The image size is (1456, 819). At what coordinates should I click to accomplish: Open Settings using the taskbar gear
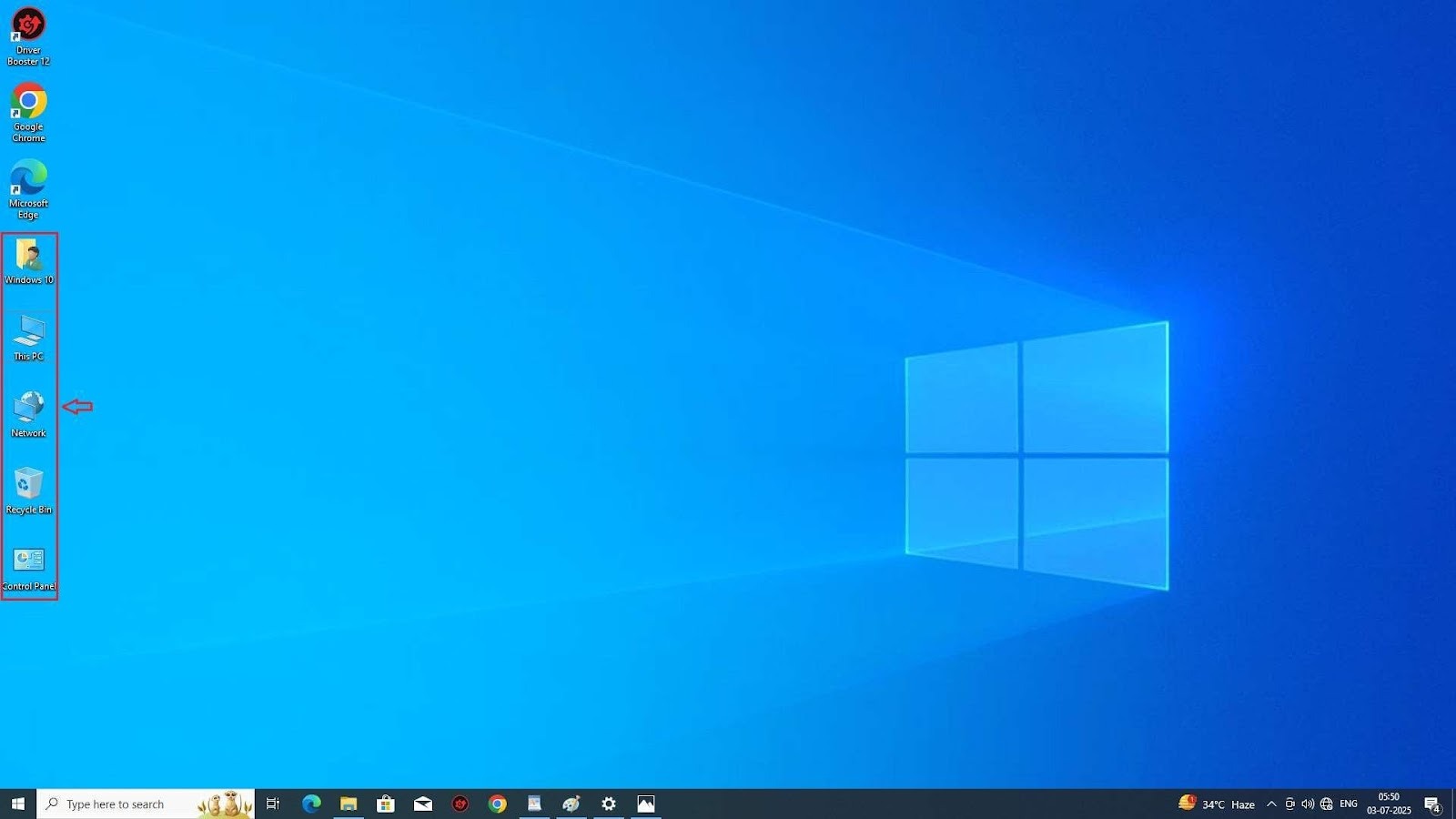[x=608, y=804]
